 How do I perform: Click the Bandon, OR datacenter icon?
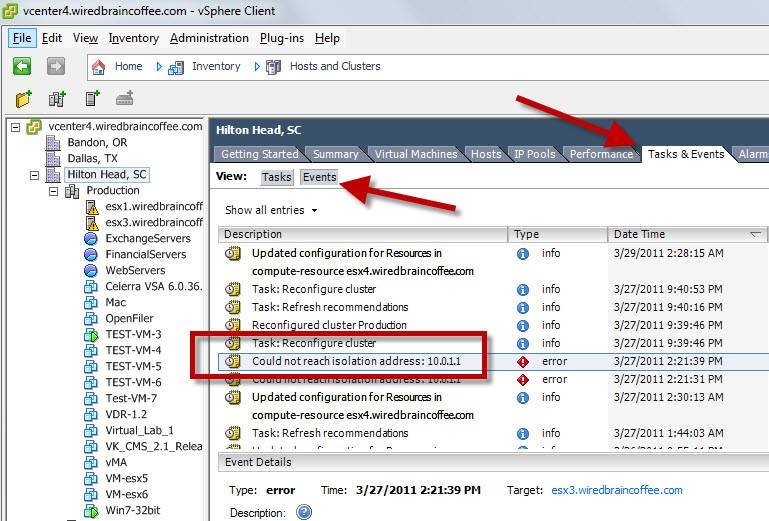(x=52, y=143)
